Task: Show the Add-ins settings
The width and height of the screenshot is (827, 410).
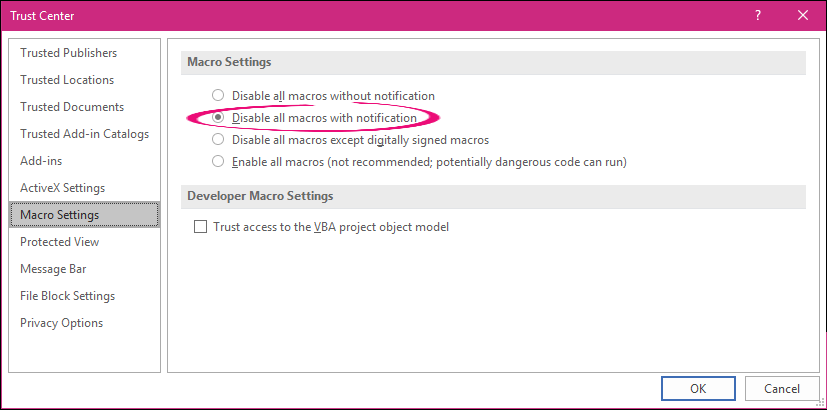Action: click(x=41, y=161)
